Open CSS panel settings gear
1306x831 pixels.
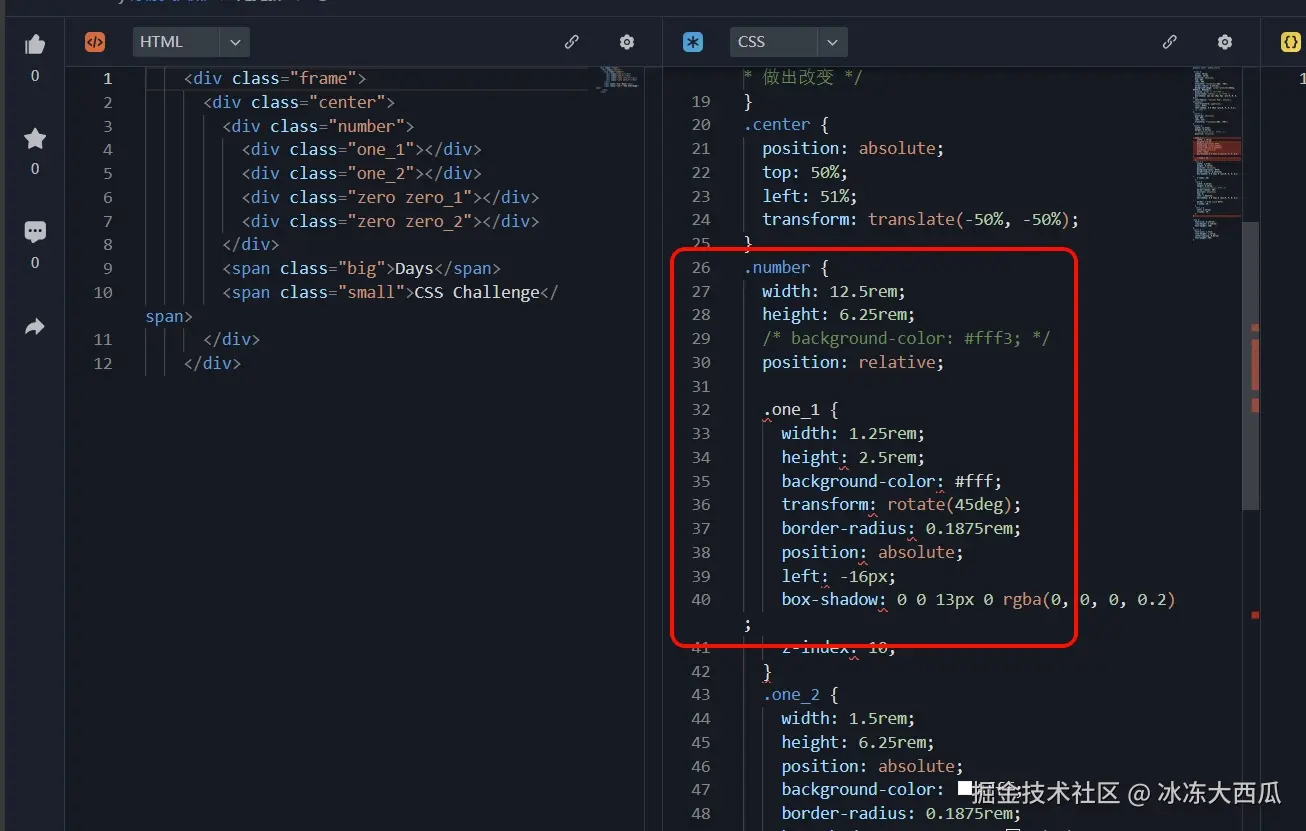(1225, 42)
